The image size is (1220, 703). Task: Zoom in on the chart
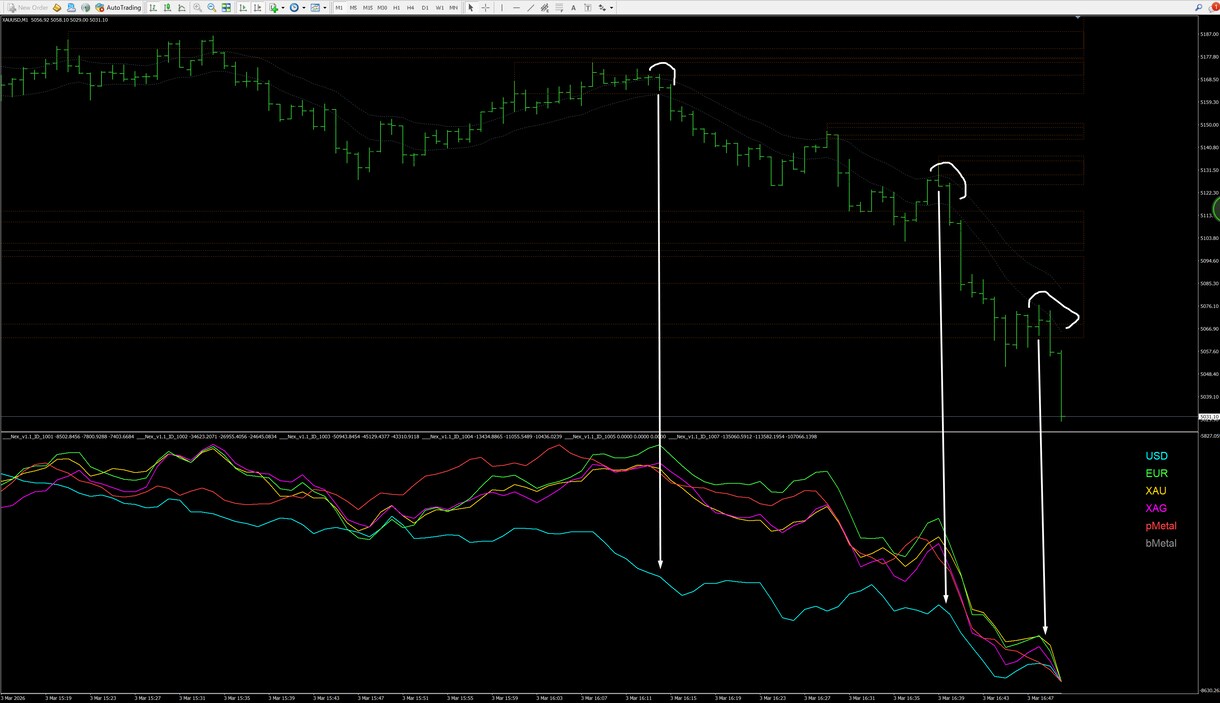[198, 7]
